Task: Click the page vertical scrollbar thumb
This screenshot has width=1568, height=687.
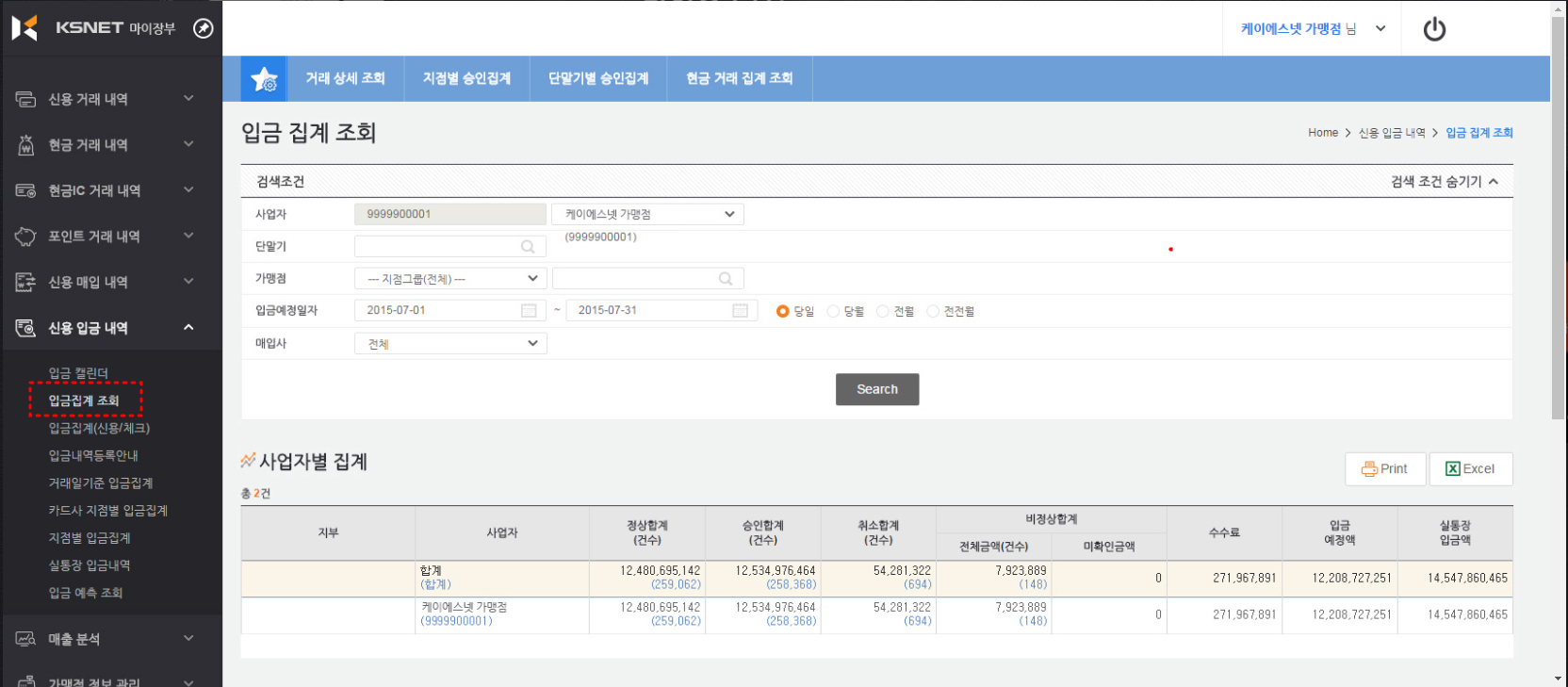Action: click(1559, 217)
